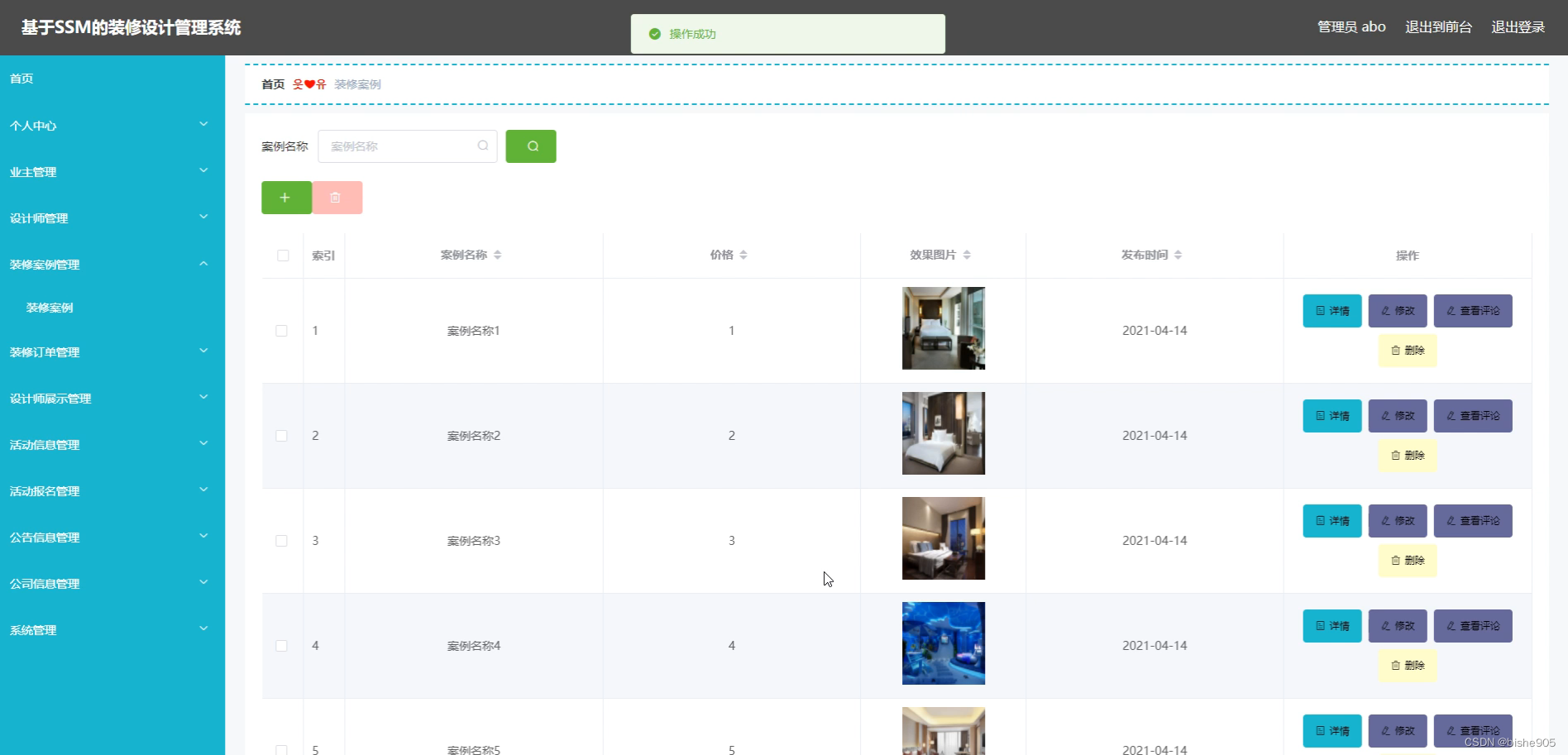Click the green plus add button
Screen dimensions: 1568x755
(286, 198)
